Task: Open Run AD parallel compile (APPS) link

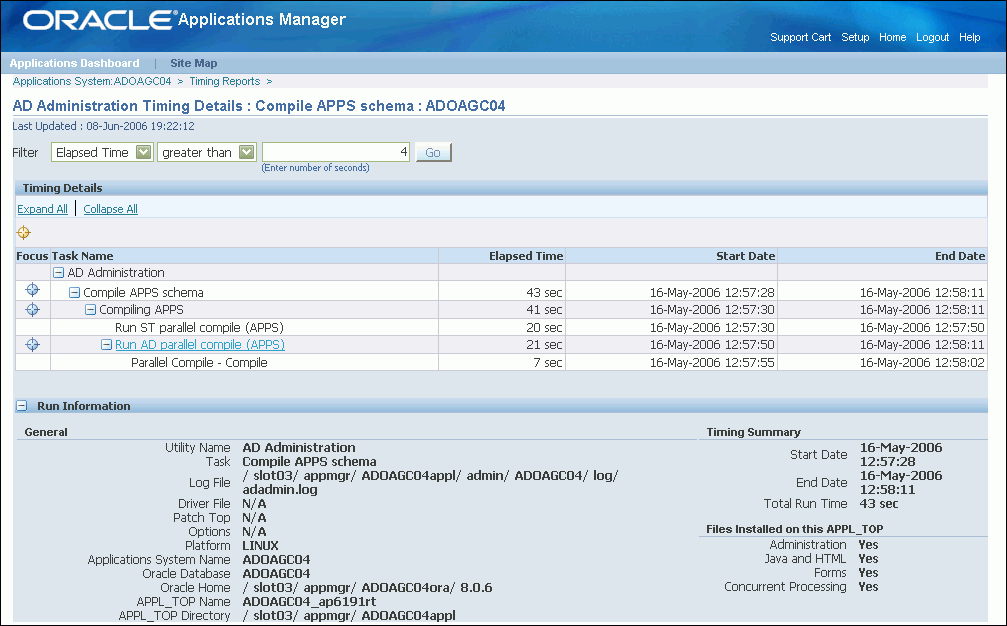Action: pyautogui.click(x=200, y=345)
